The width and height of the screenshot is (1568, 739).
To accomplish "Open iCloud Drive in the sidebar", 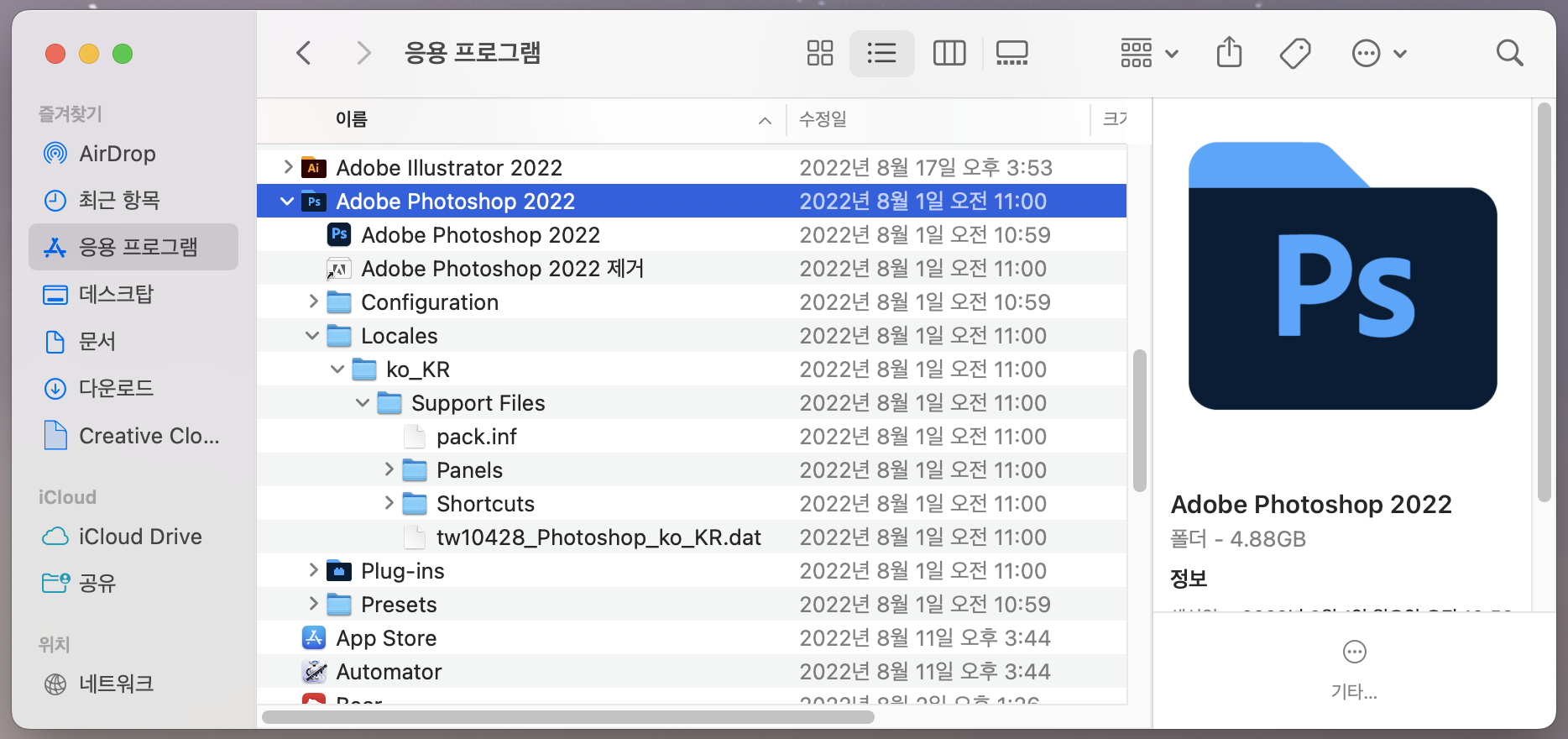I will pyautogui.click(x=134, y=536).
